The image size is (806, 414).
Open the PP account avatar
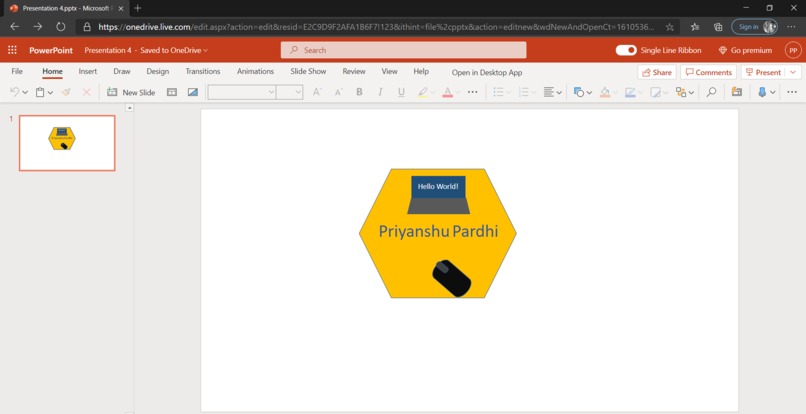point(793,50)
